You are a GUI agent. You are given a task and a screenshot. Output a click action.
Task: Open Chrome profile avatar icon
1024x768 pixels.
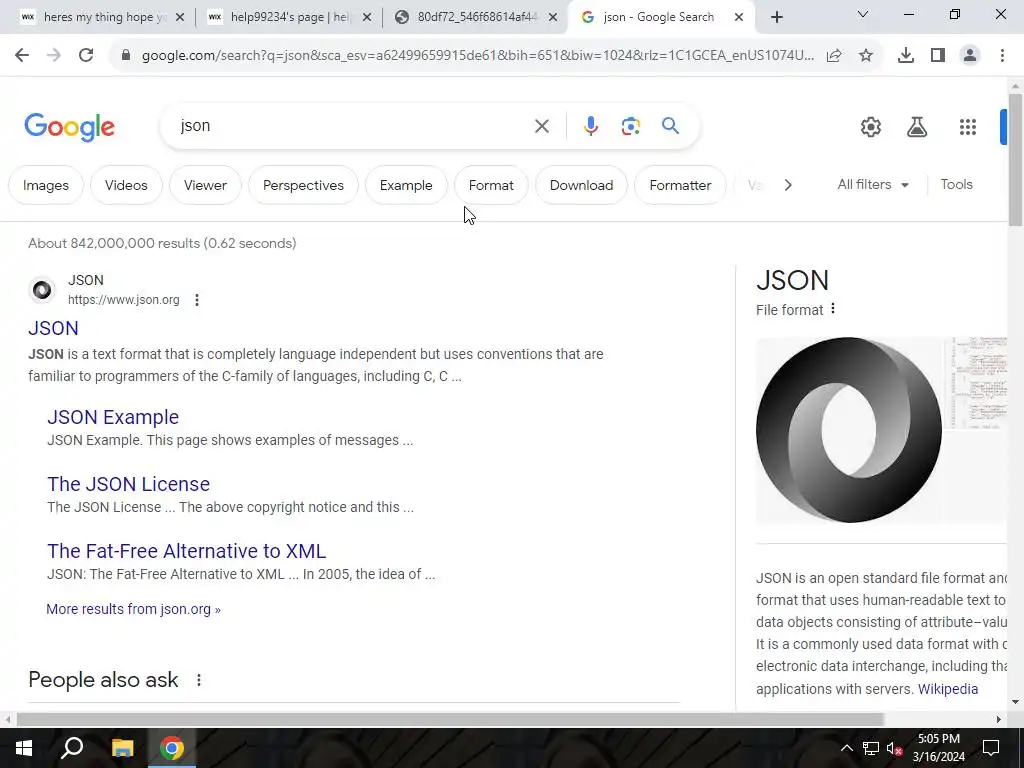pos(970,56)
